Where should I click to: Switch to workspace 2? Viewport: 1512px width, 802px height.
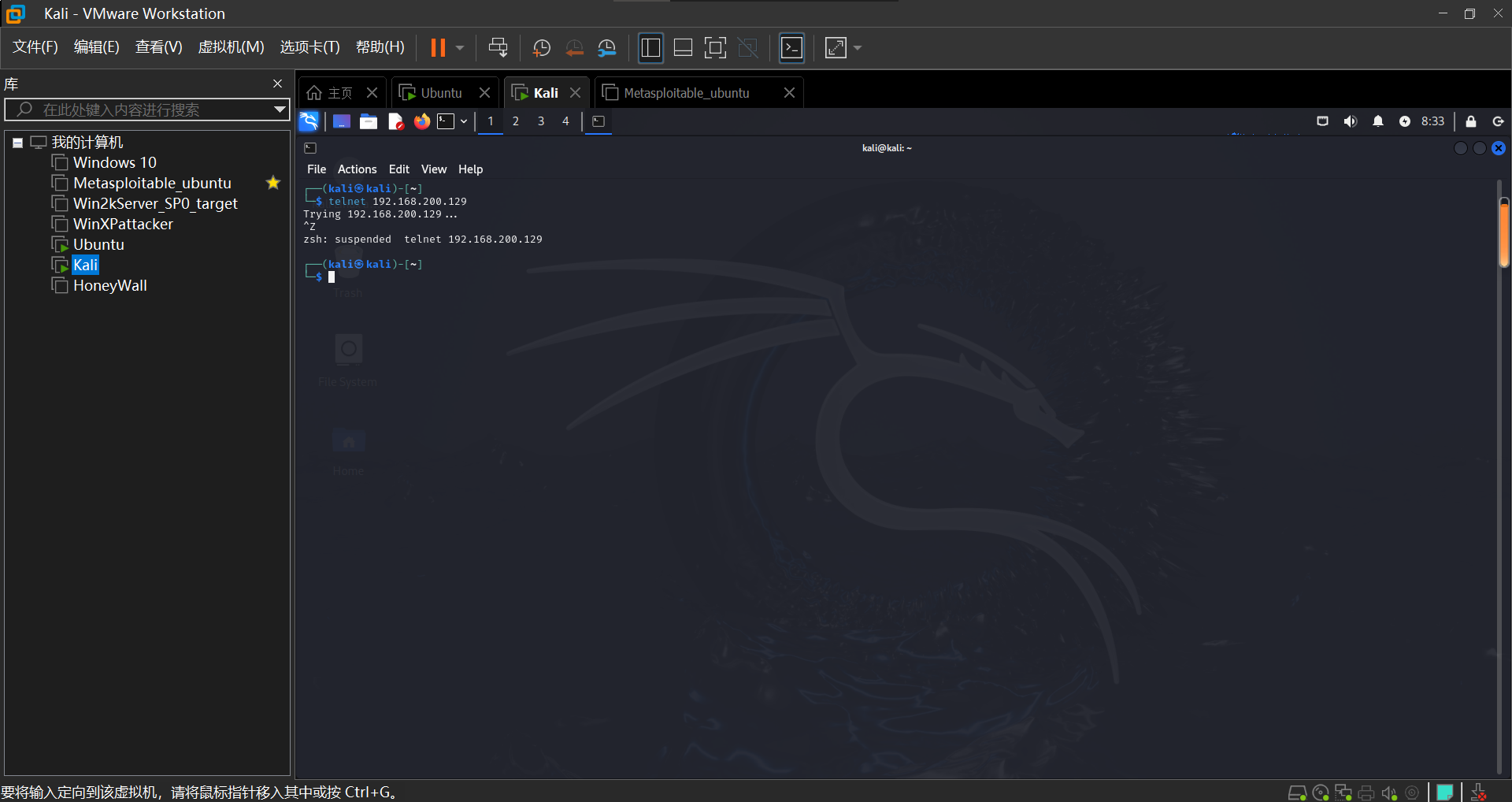click(516, 121)
